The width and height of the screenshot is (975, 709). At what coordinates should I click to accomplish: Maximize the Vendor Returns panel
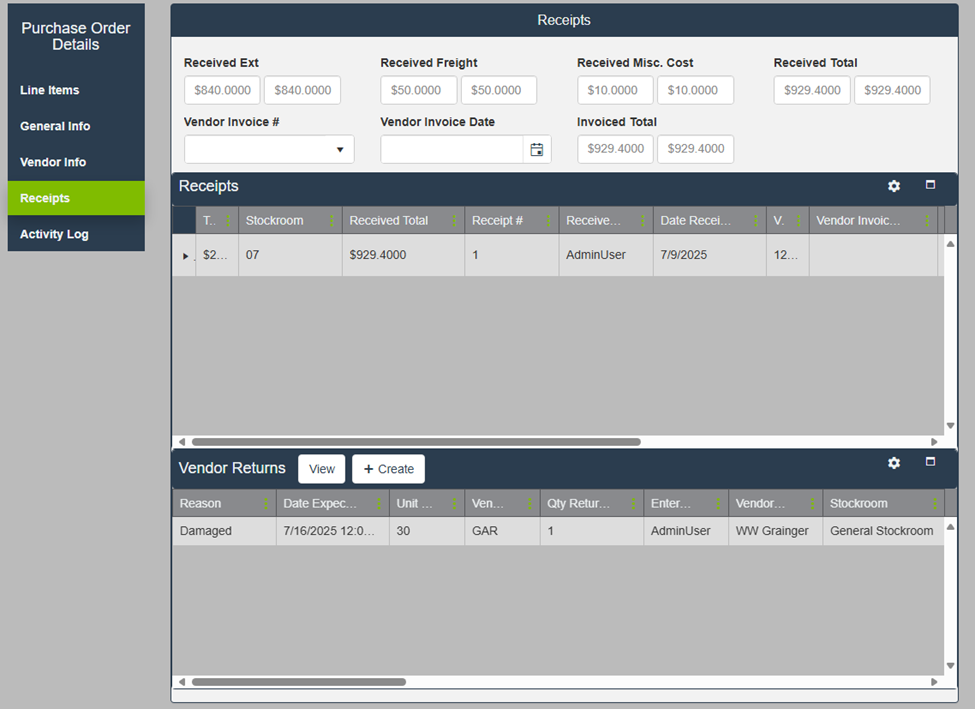pos(930,462)
